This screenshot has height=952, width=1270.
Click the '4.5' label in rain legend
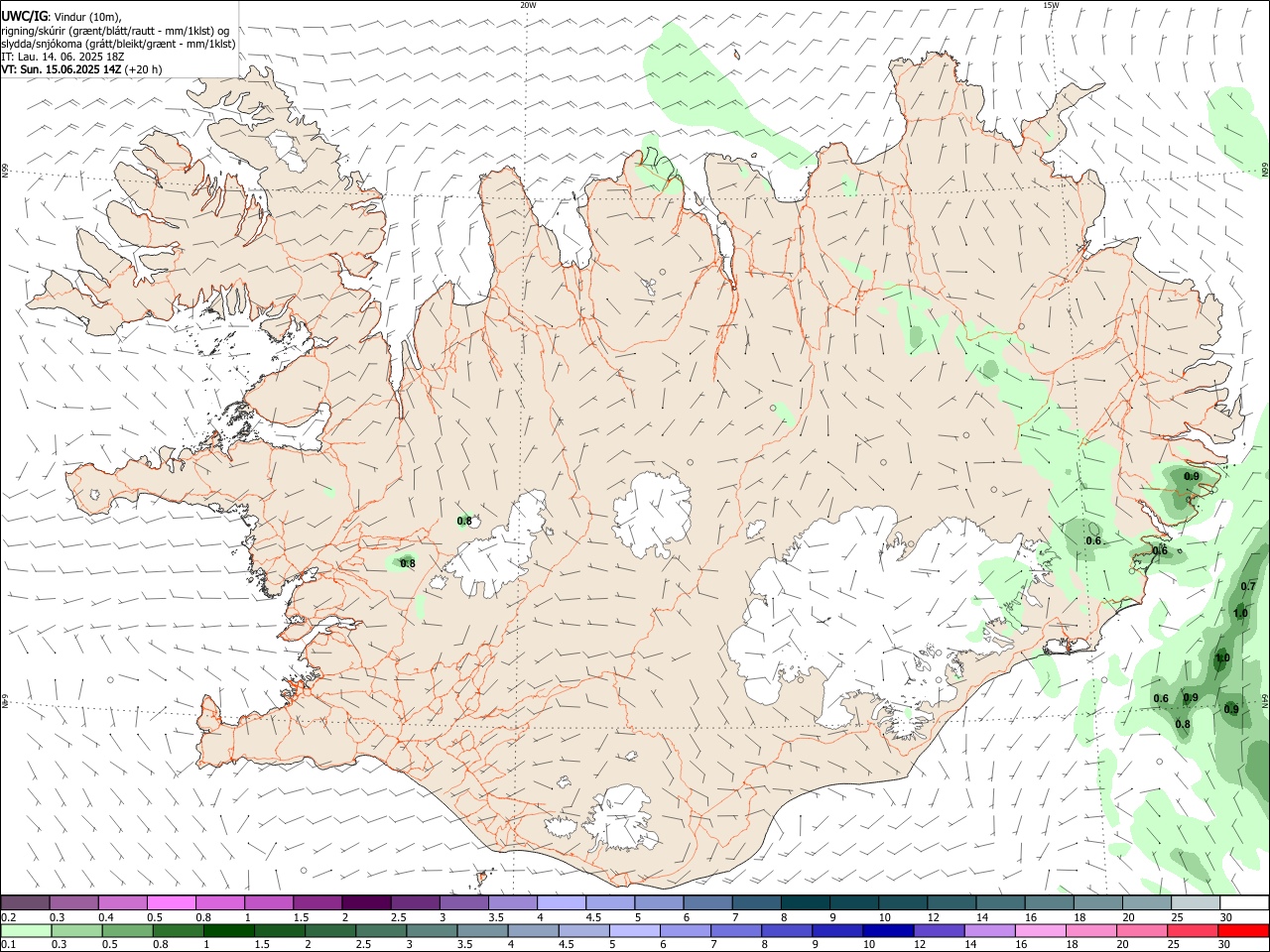[566, 945]
